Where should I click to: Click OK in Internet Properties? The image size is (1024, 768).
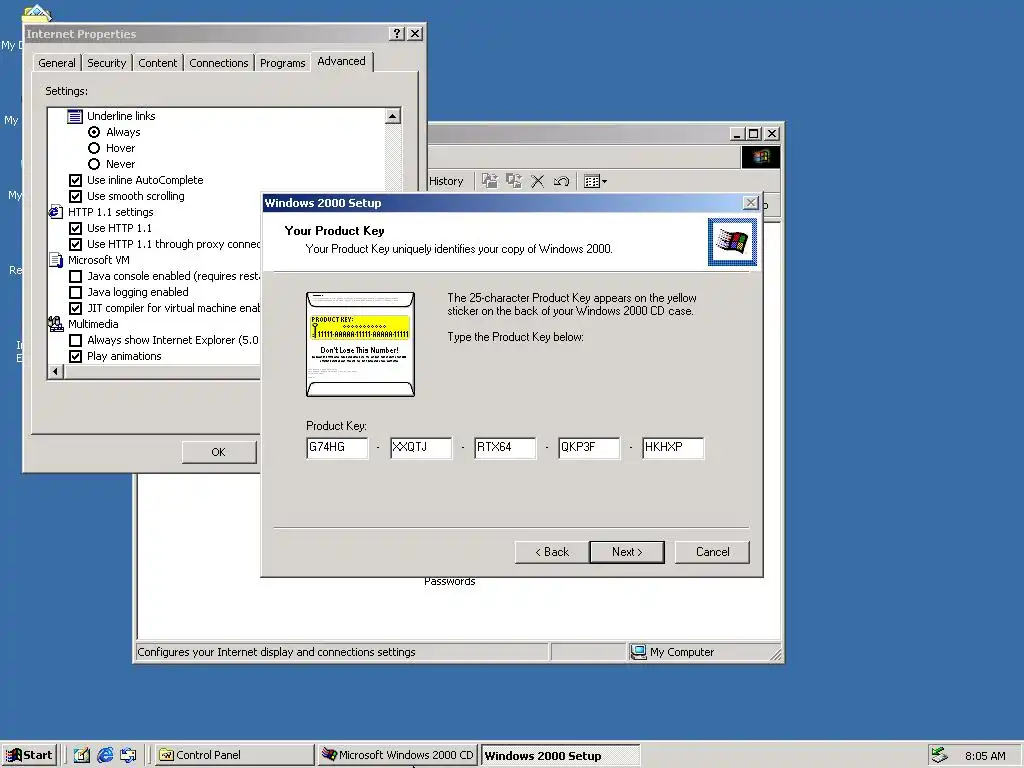click(219, 452)
